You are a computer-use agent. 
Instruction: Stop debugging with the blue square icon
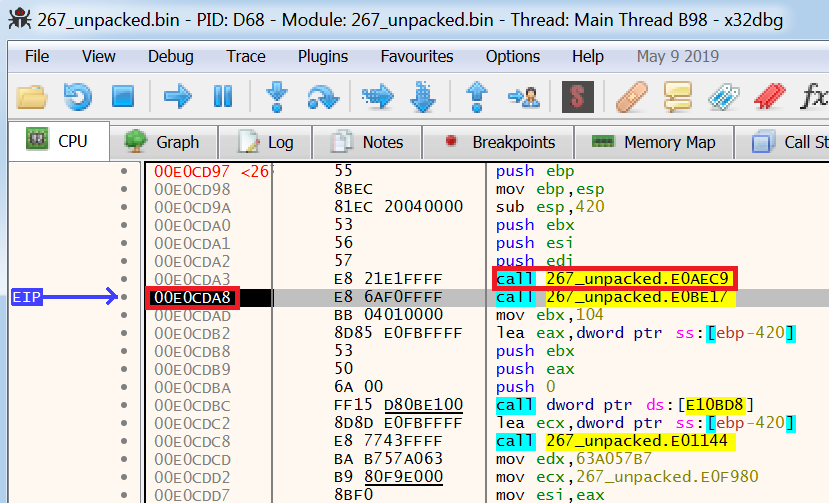123,97
